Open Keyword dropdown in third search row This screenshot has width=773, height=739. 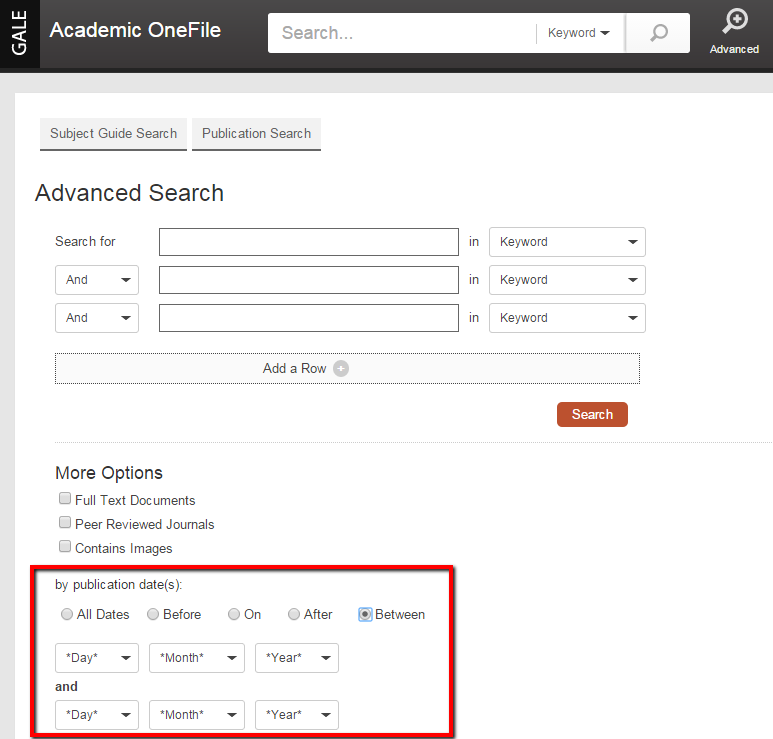tap(567, 318)
